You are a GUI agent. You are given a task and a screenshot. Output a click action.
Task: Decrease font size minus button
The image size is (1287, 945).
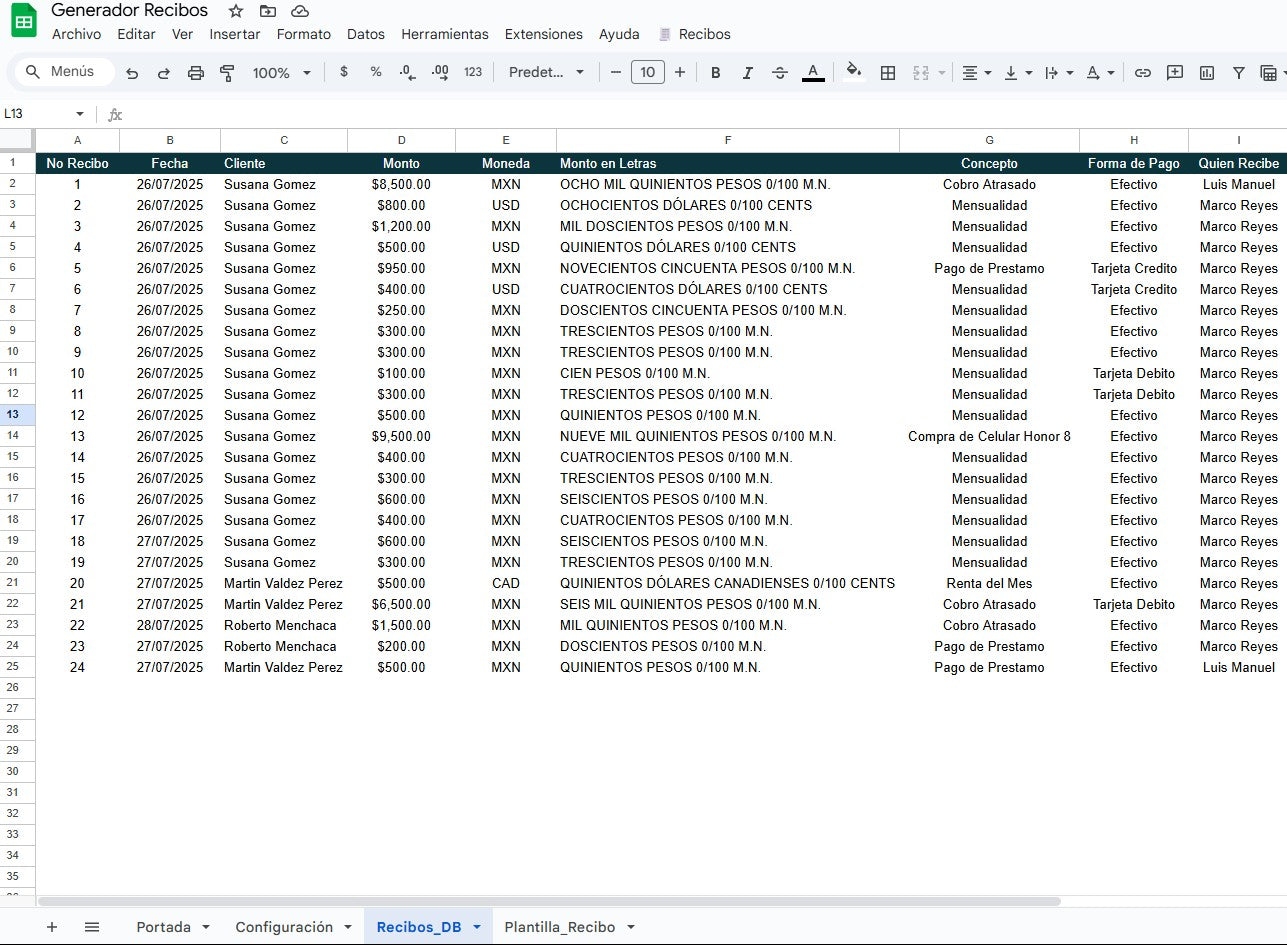616,72
